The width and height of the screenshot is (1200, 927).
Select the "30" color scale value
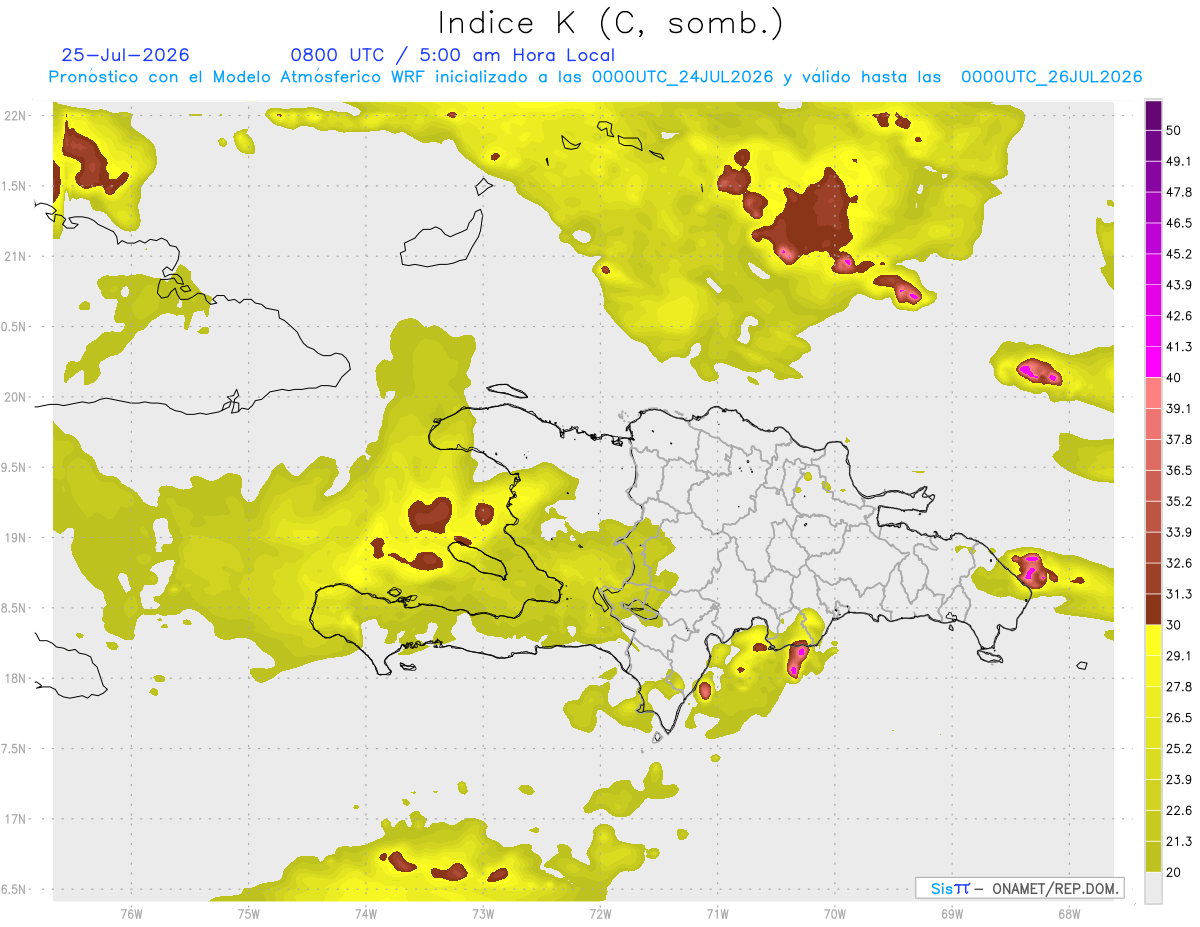pyautogui.click(x=1174, y=625)
